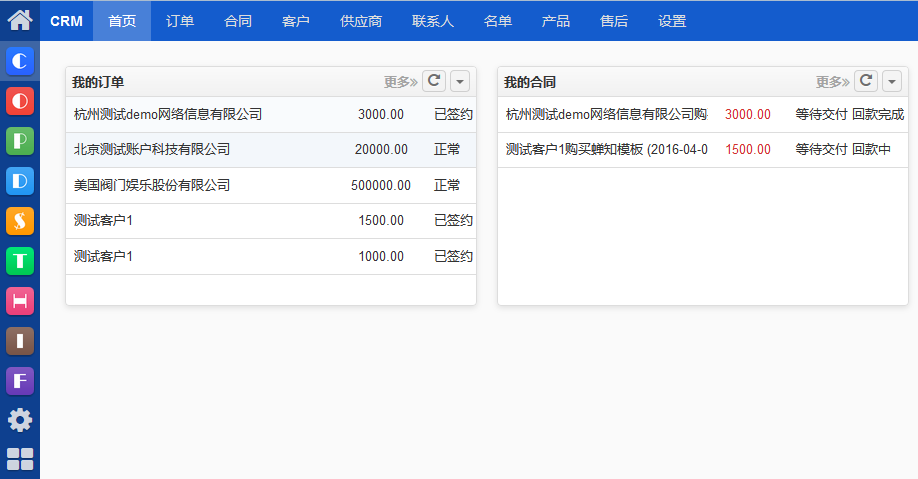Open the blue C app icon
The height and width of the screenshot is (479, 918).
coord(20,61)
